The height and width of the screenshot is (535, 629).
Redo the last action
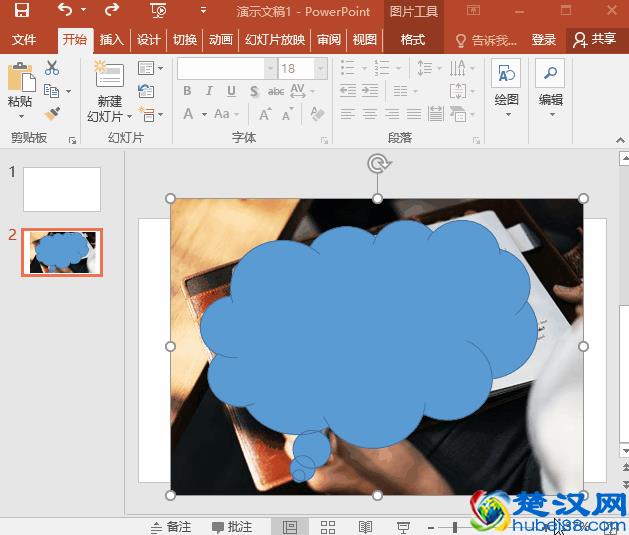click(x=112, y=9)
